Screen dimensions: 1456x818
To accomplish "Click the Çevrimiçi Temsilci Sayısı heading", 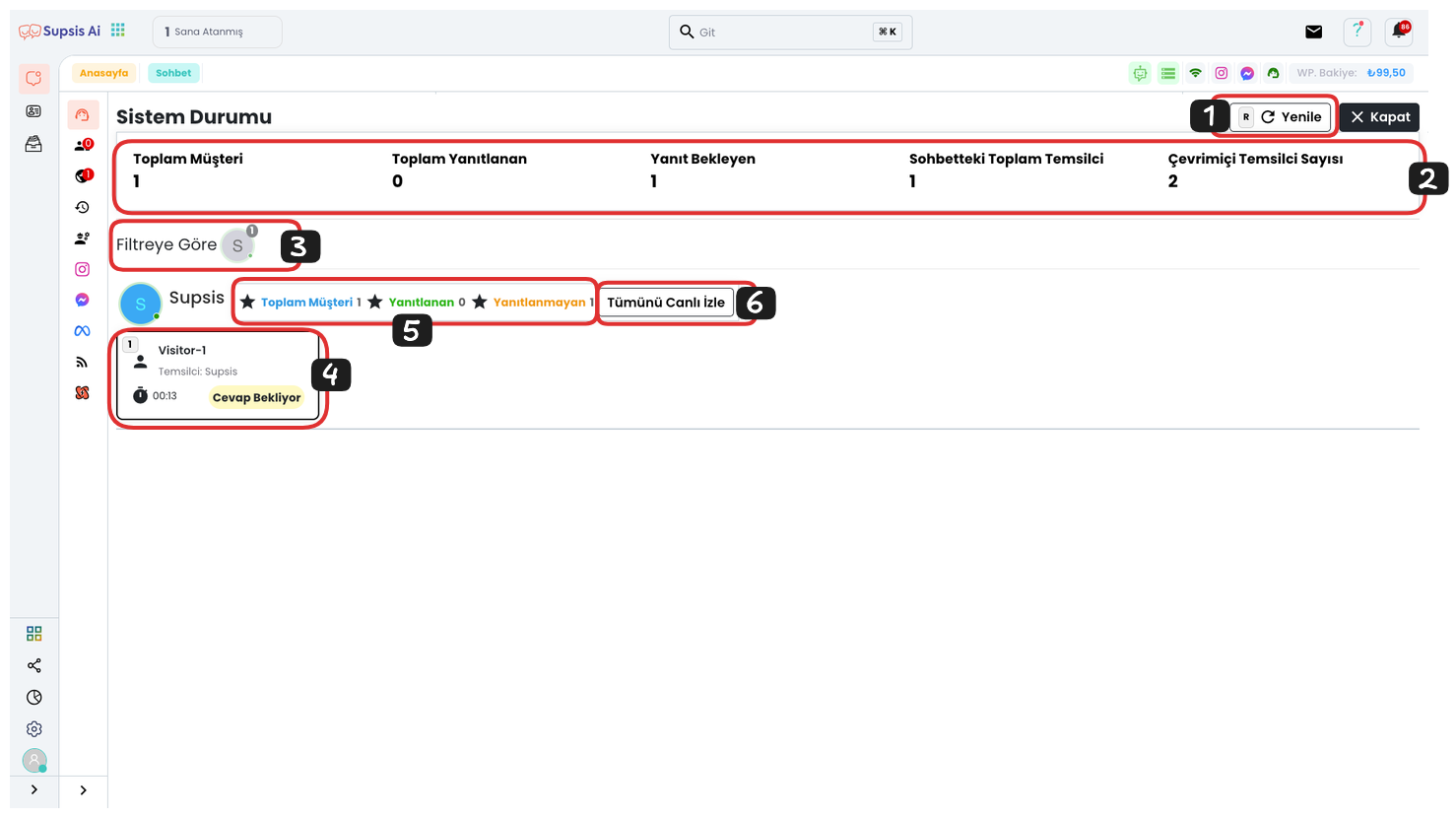I will click(1255, 159).
